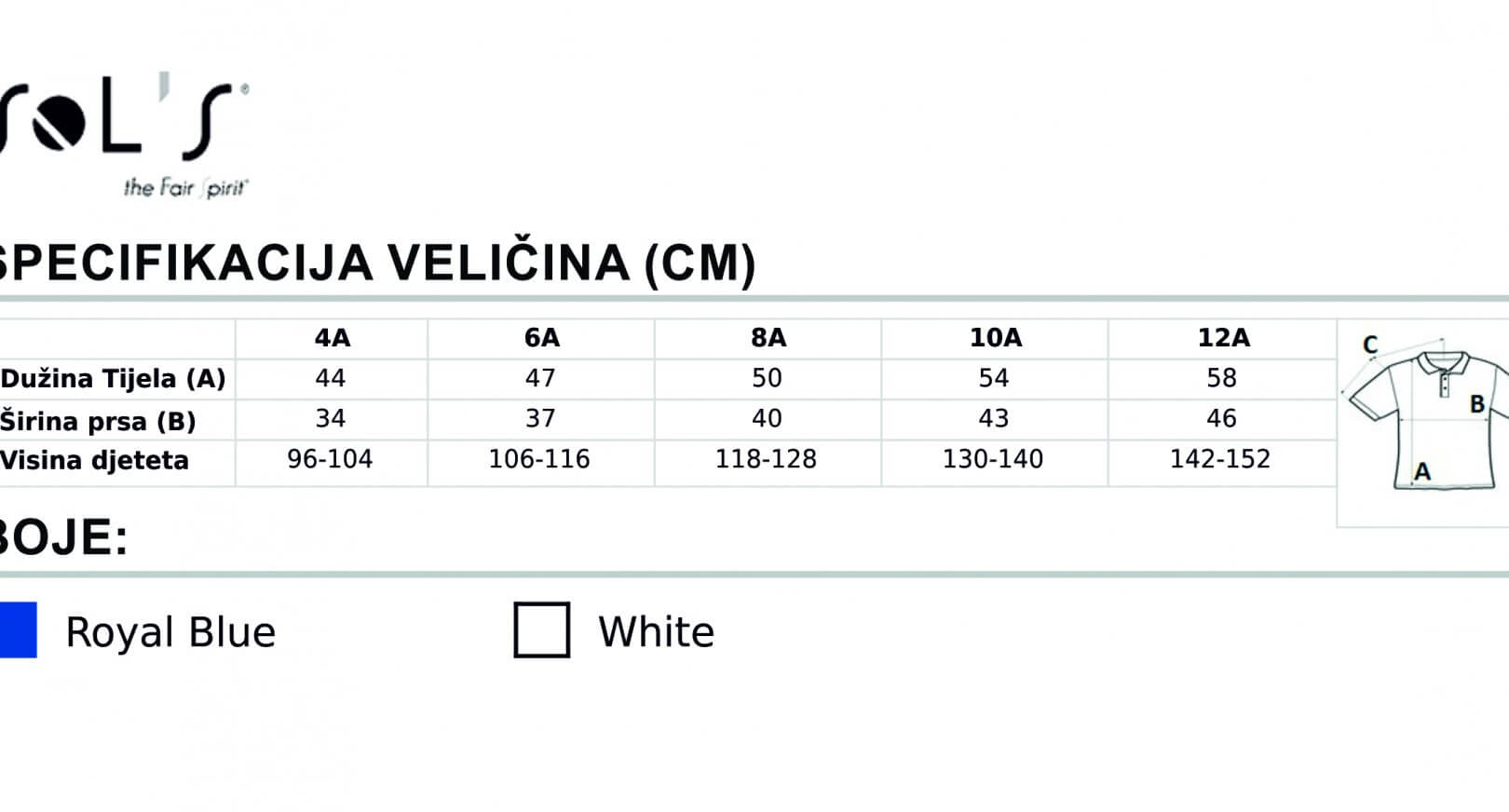The height and width of the screenshot is (812, 1509).
Task: Click the 8A size column header
Action: tap(768, 338)
